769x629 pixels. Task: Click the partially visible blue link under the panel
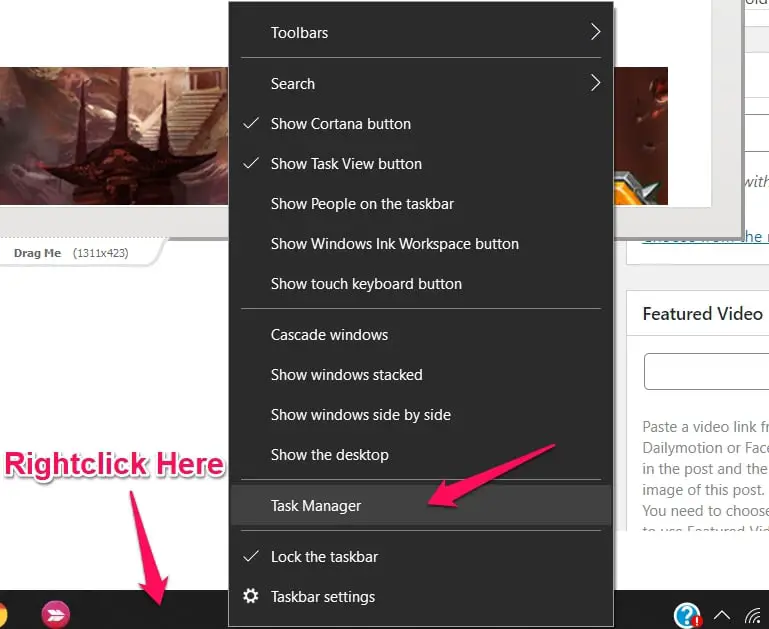click(x=705, y=238)
